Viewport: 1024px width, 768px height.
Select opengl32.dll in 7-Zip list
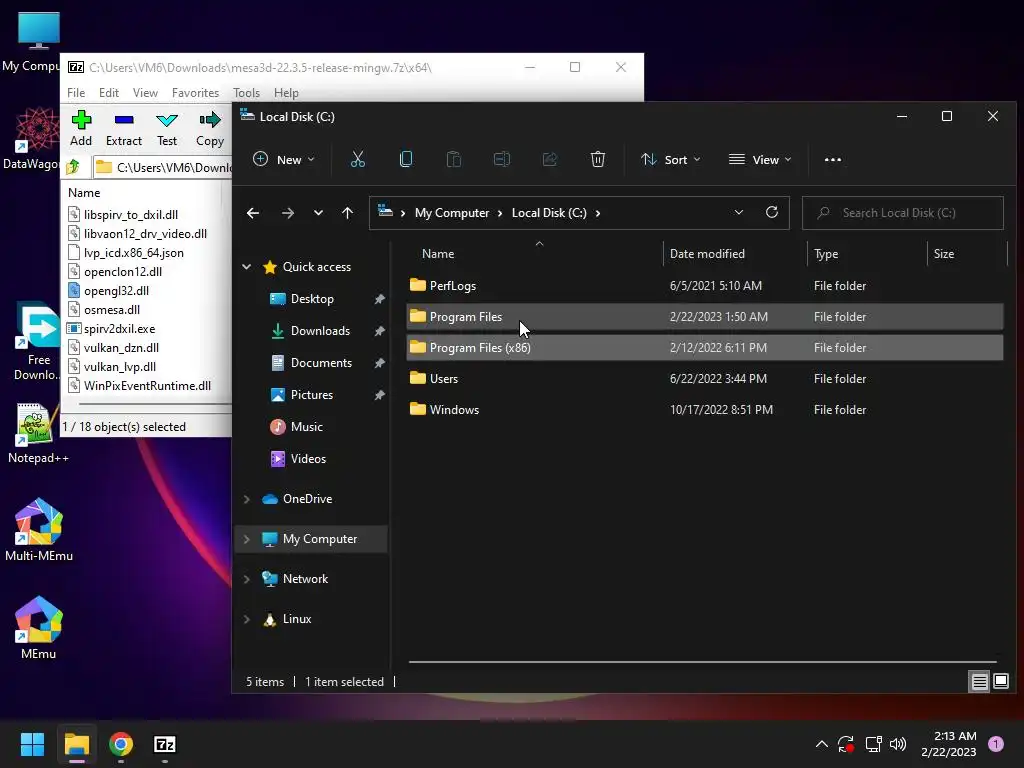[x=116, y=291]
